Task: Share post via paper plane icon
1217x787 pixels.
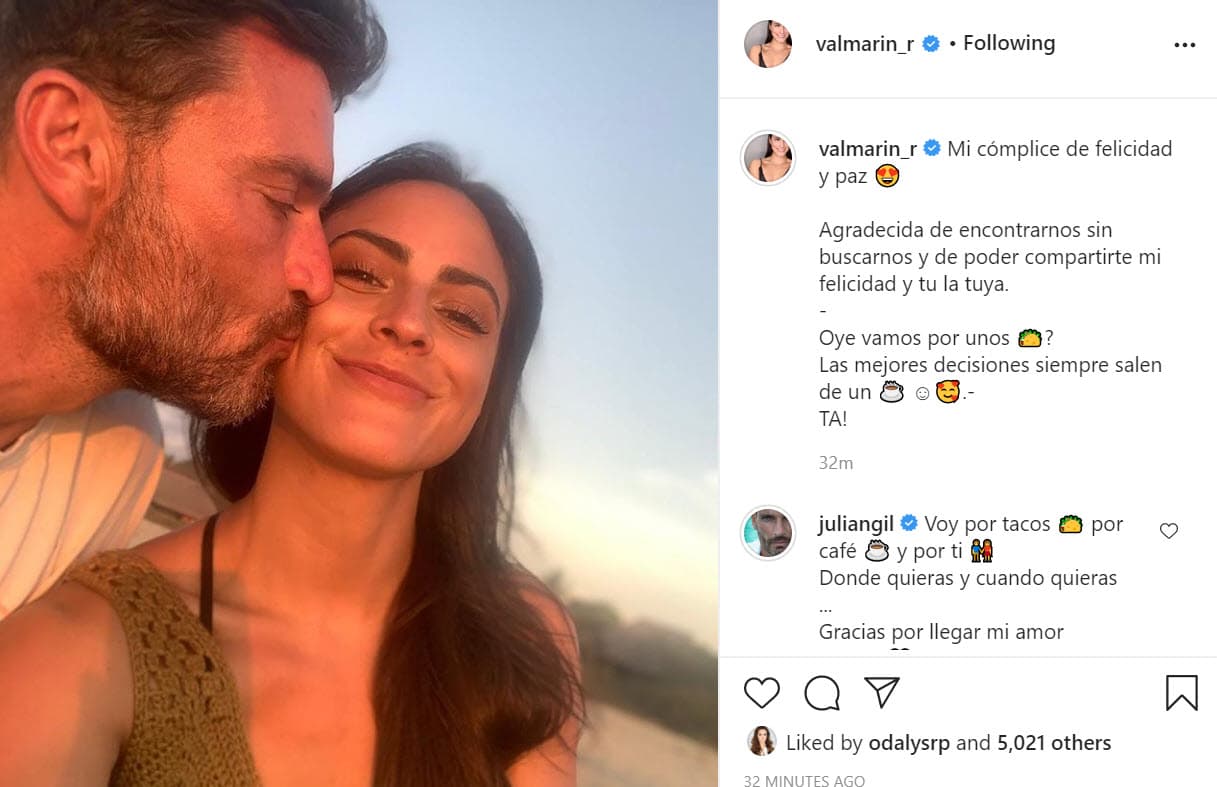Action: coord(881,692)
